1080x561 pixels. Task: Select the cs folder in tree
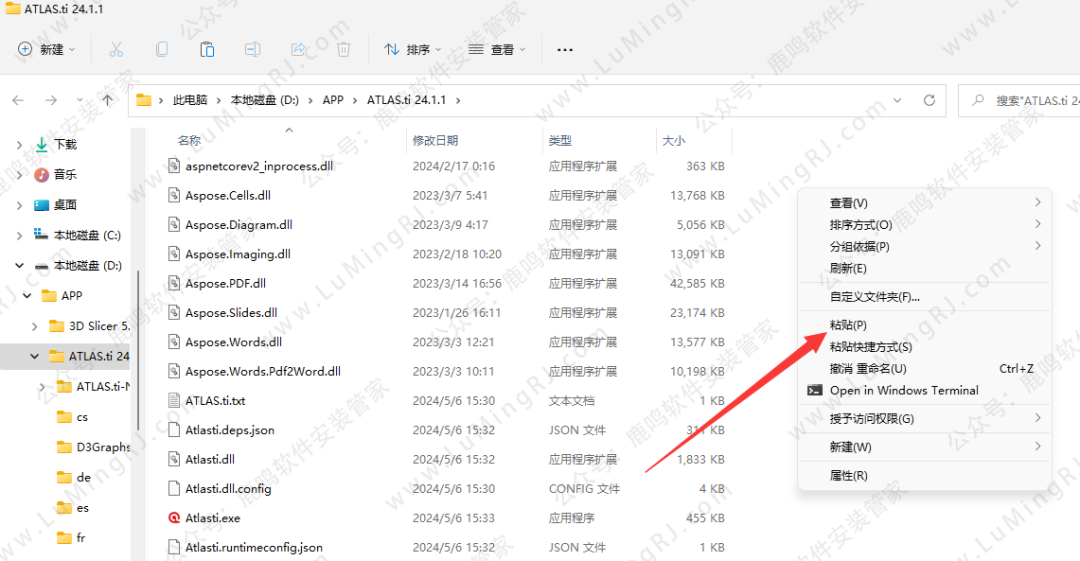tap(82, 417)
